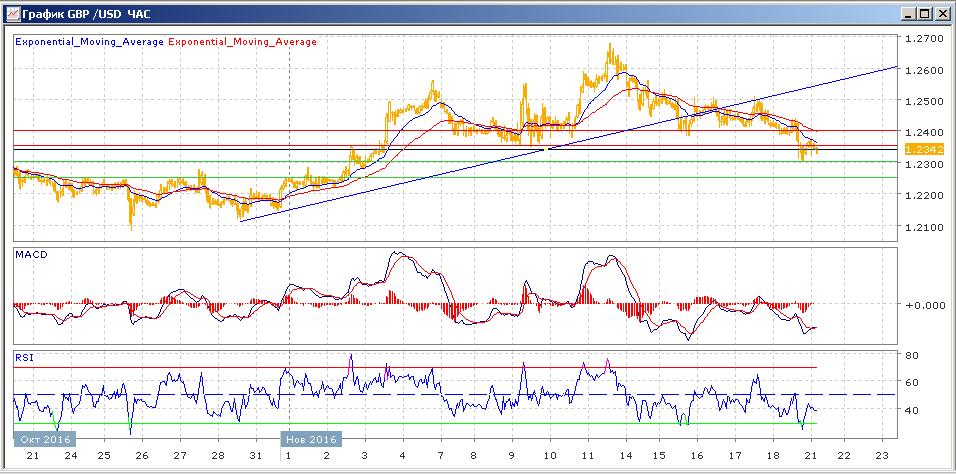
Task: Click date 14 on the time axis
Action: tap(628, 455)
